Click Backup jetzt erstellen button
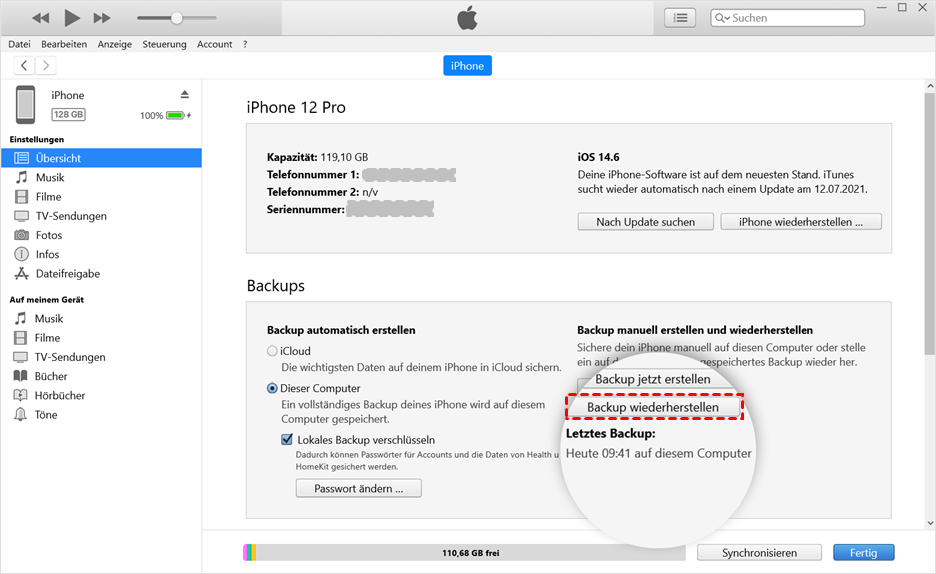This screenshot has width=936, height=574. [x=653, y=379]
